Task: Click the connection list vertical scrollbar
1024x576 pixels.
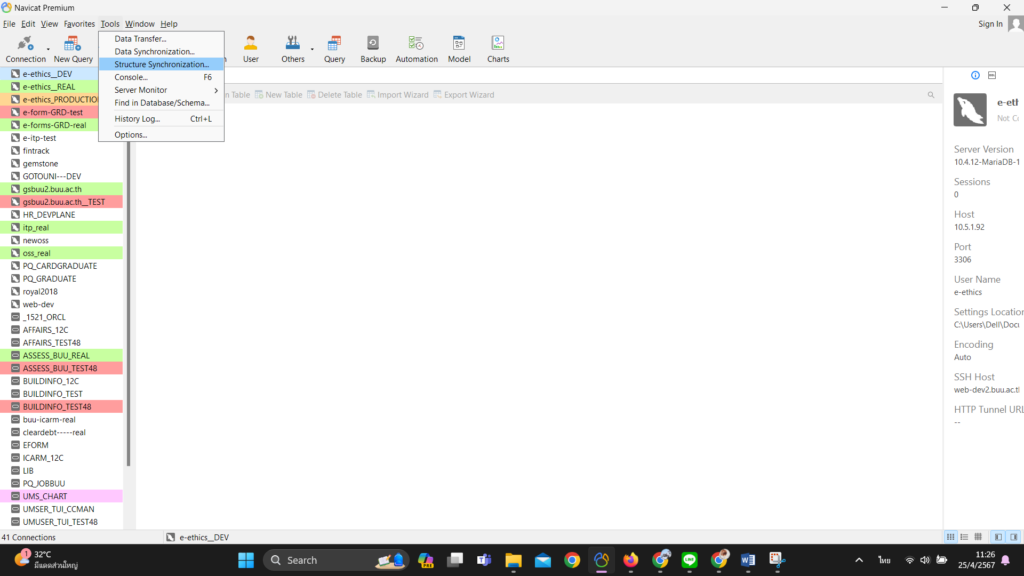Action: click(128, 300)
